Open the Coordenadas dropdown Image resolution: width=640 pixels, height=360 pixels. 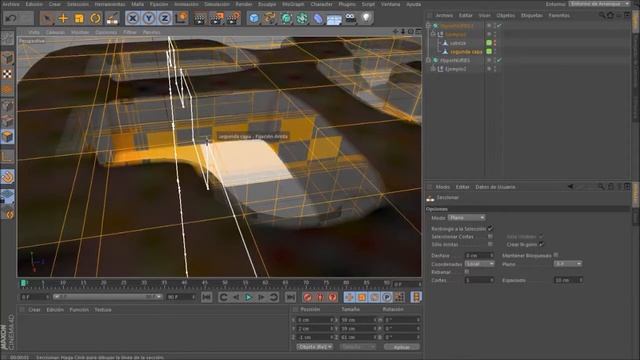pos(480,264)
